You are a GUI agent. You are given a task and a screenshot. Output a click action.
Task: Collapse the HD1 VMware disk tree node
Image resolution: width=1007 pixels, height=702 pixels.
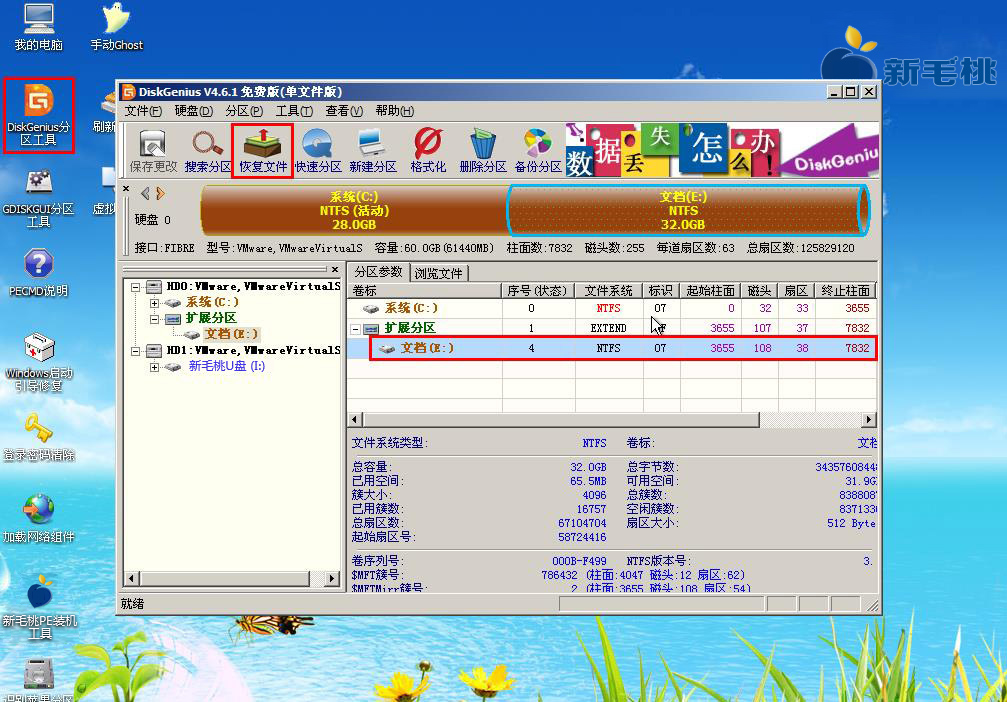(136, 351)
